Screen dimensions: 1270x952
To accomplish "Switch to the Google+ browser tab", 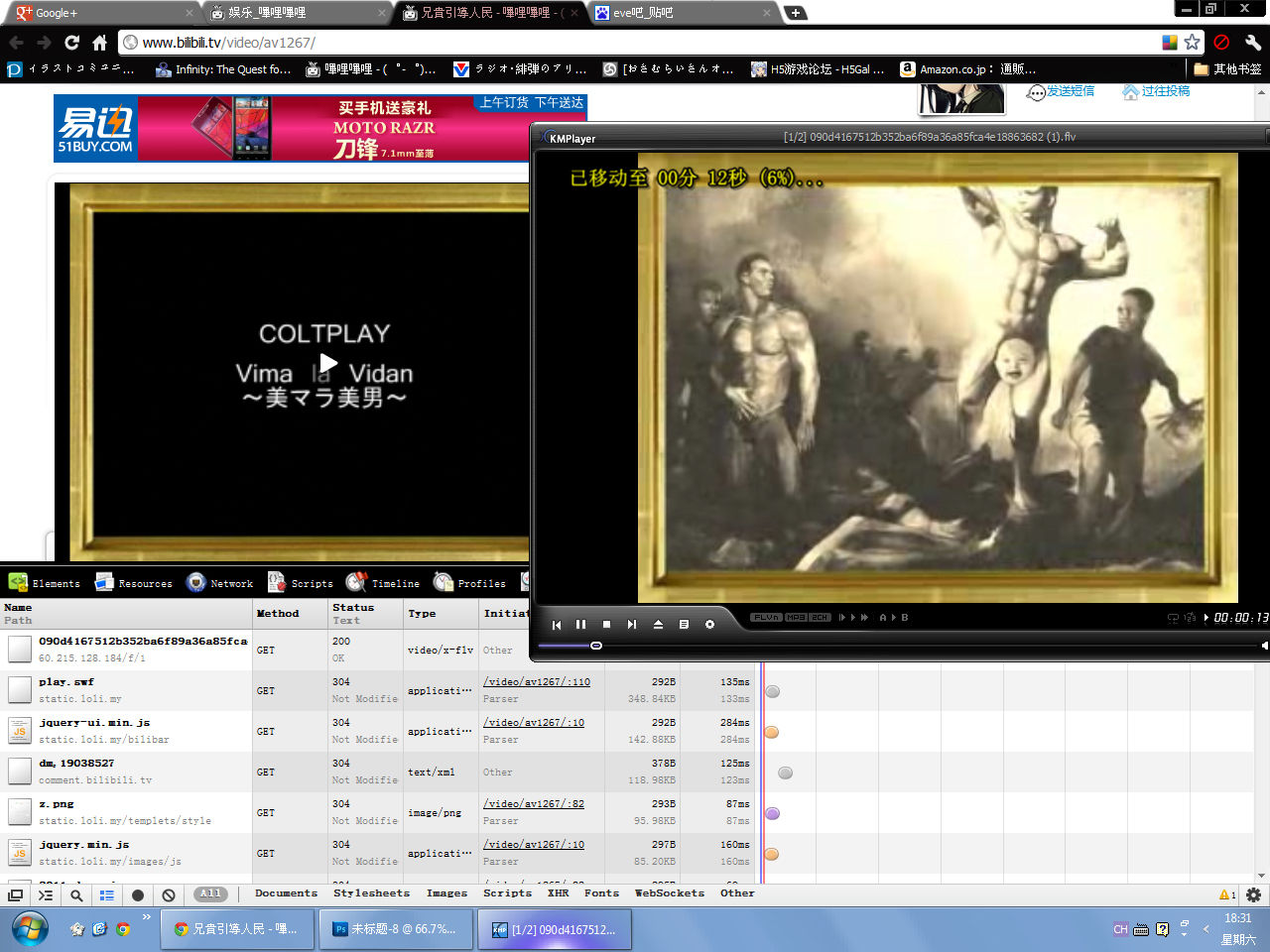I will pos(101,13).
